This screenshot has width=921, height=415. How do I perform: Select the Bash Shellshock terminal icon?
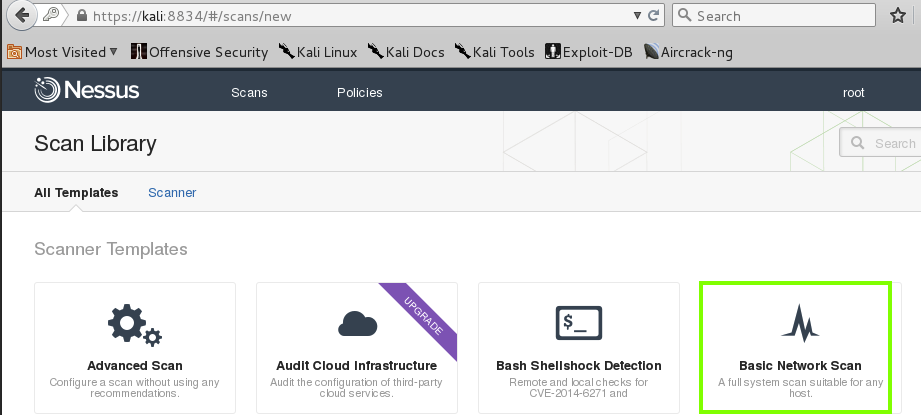click(579, 323)
